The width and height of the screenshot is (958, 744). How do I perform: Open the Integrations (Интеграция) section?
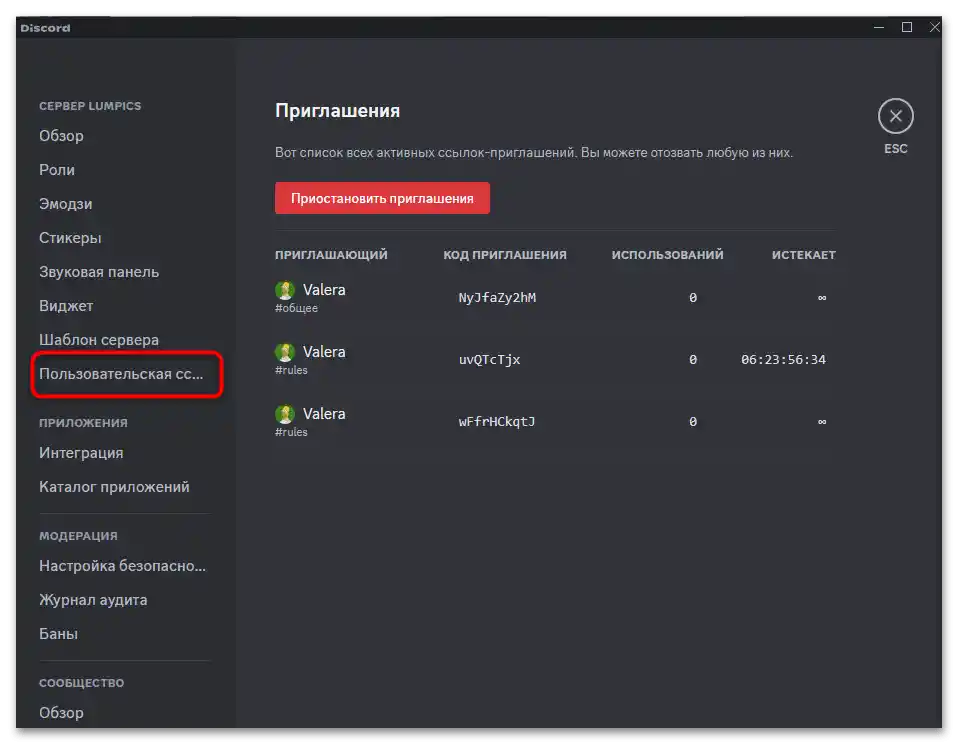point(81,453)
